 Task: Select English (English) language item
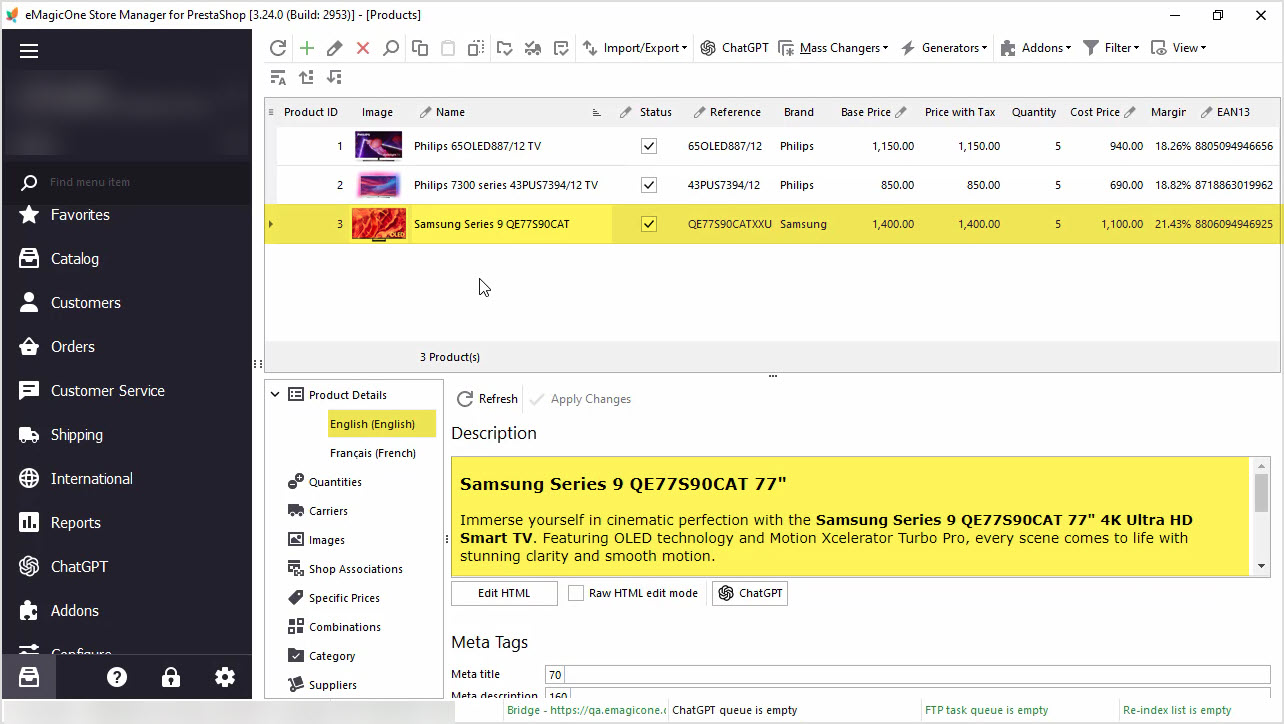coord(382,424)
